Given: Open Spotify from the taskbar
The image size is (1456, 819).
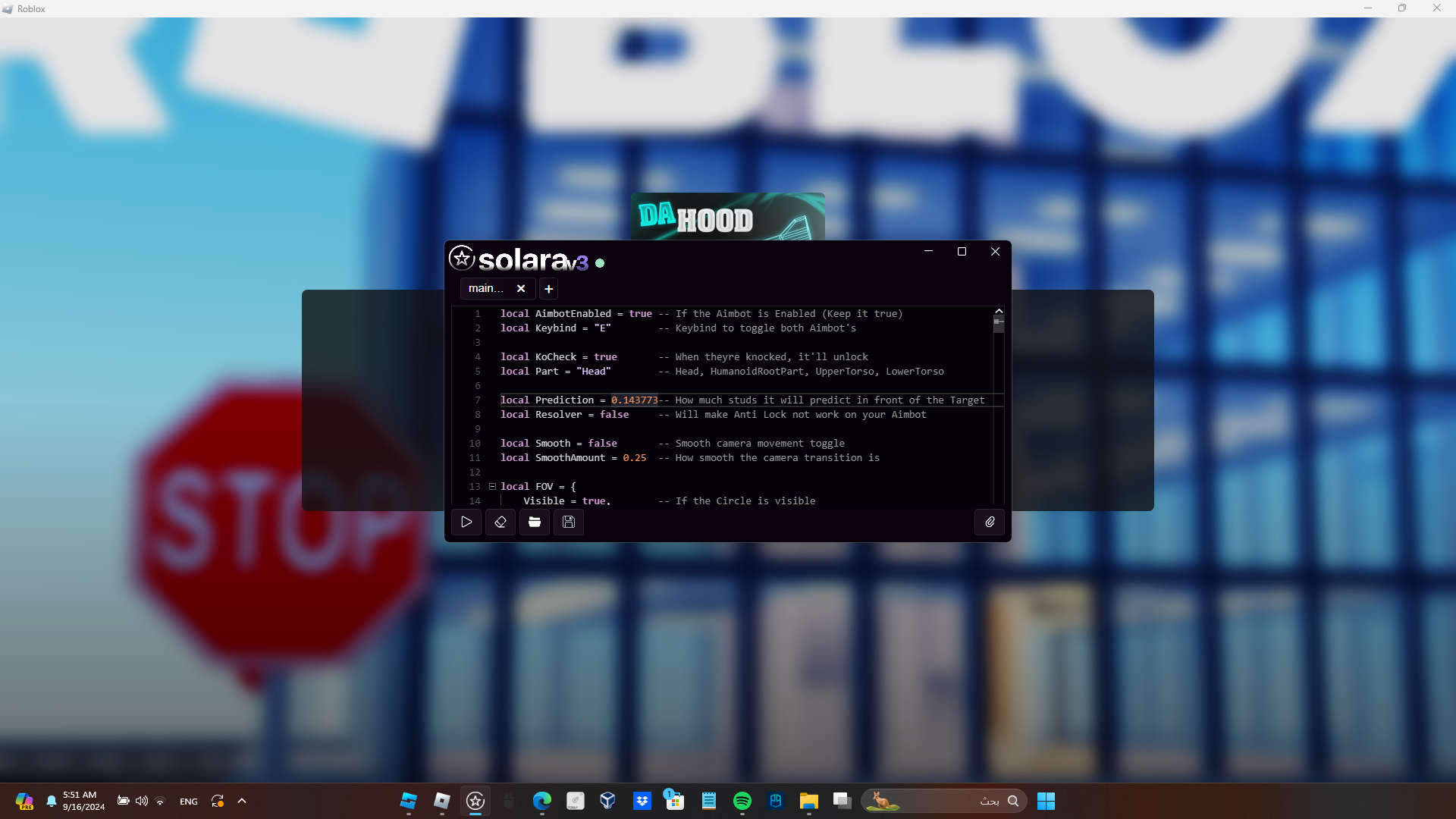Looking at the screenshot, I should tap(742, 801).
